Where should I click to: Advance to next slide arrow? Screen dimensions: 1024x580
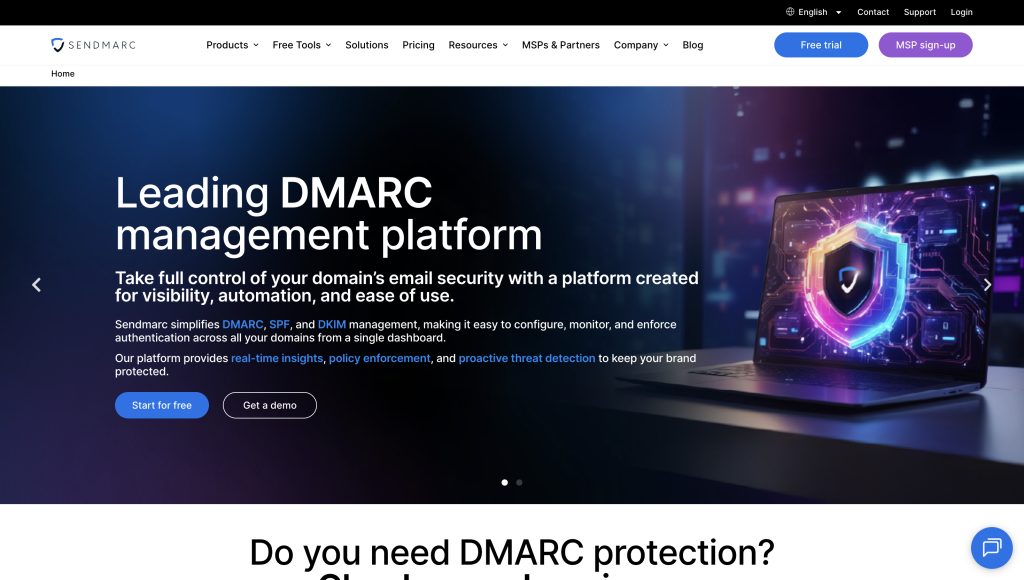987,285
